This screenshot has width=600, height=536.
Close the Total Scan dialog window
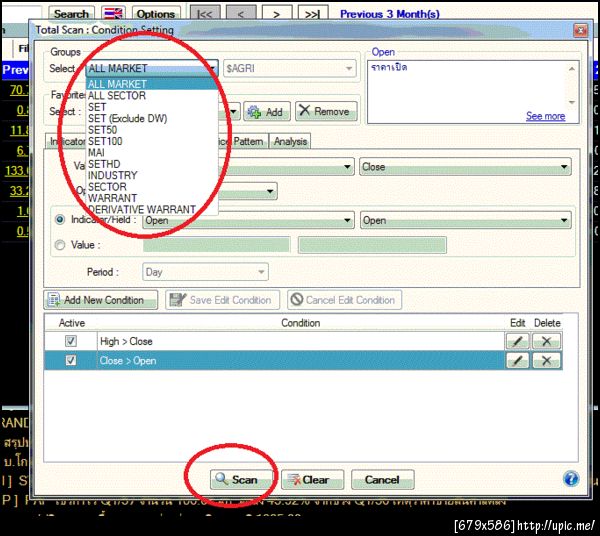[x=580, y=30]
